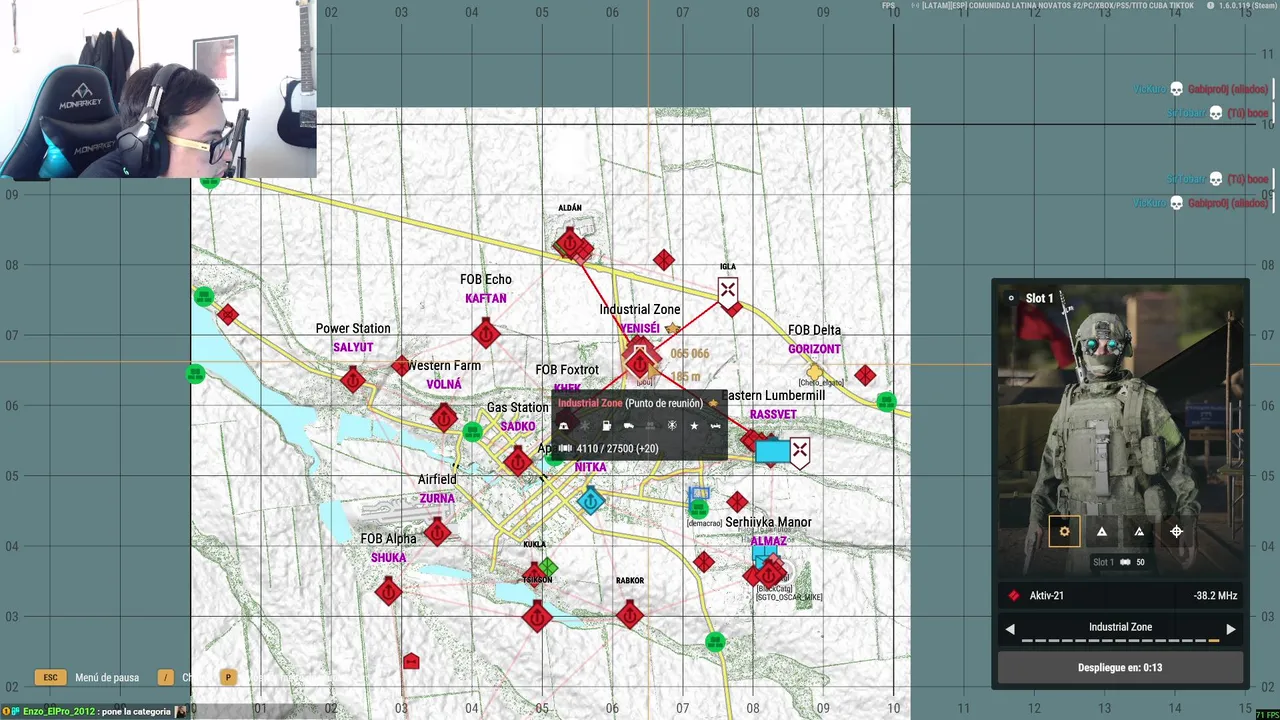Click the 4110 / 27500 supplies readout

(x=609, y=449)
